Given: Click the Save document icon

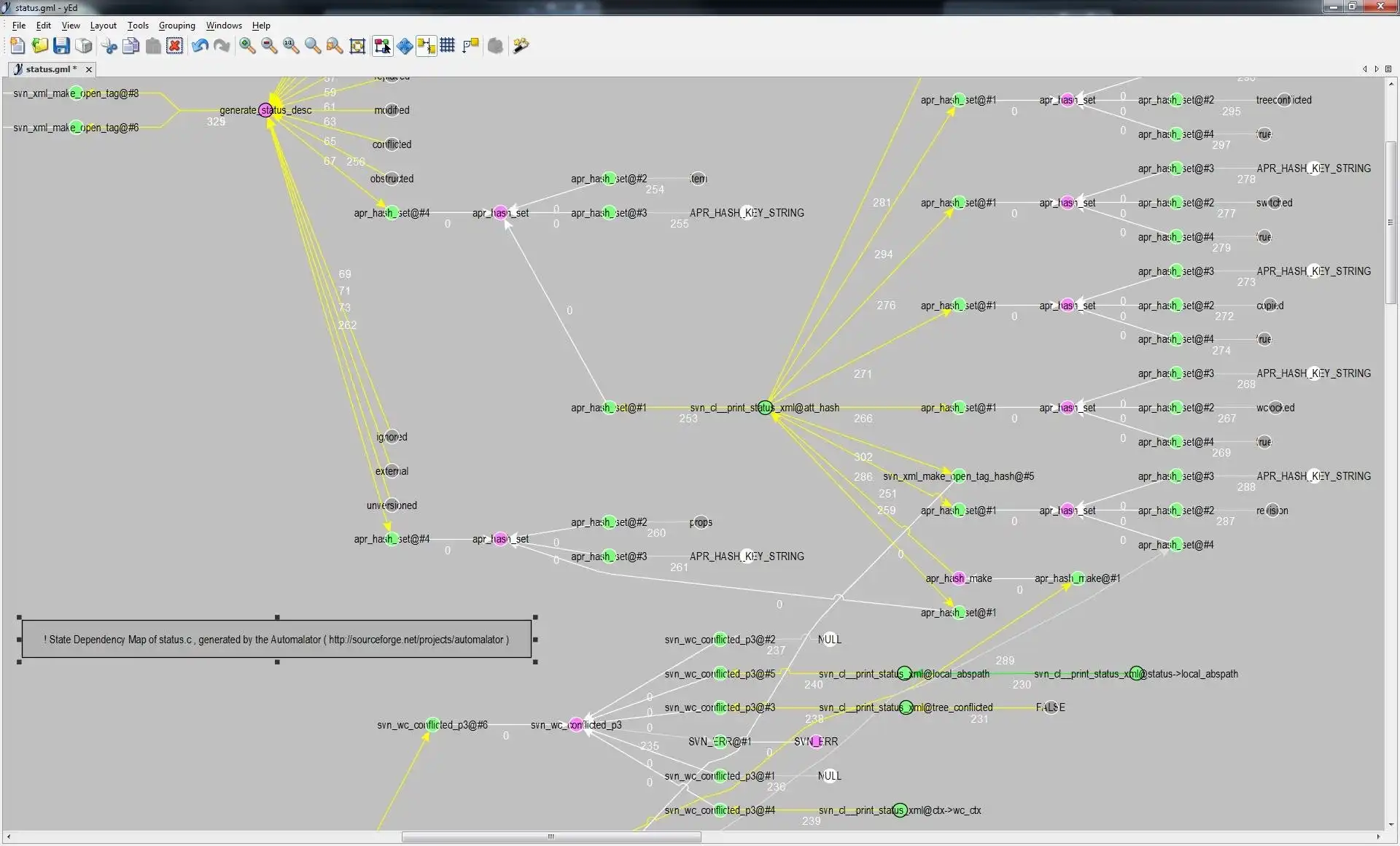Looking at the screenshot, I should pos(61,46).
